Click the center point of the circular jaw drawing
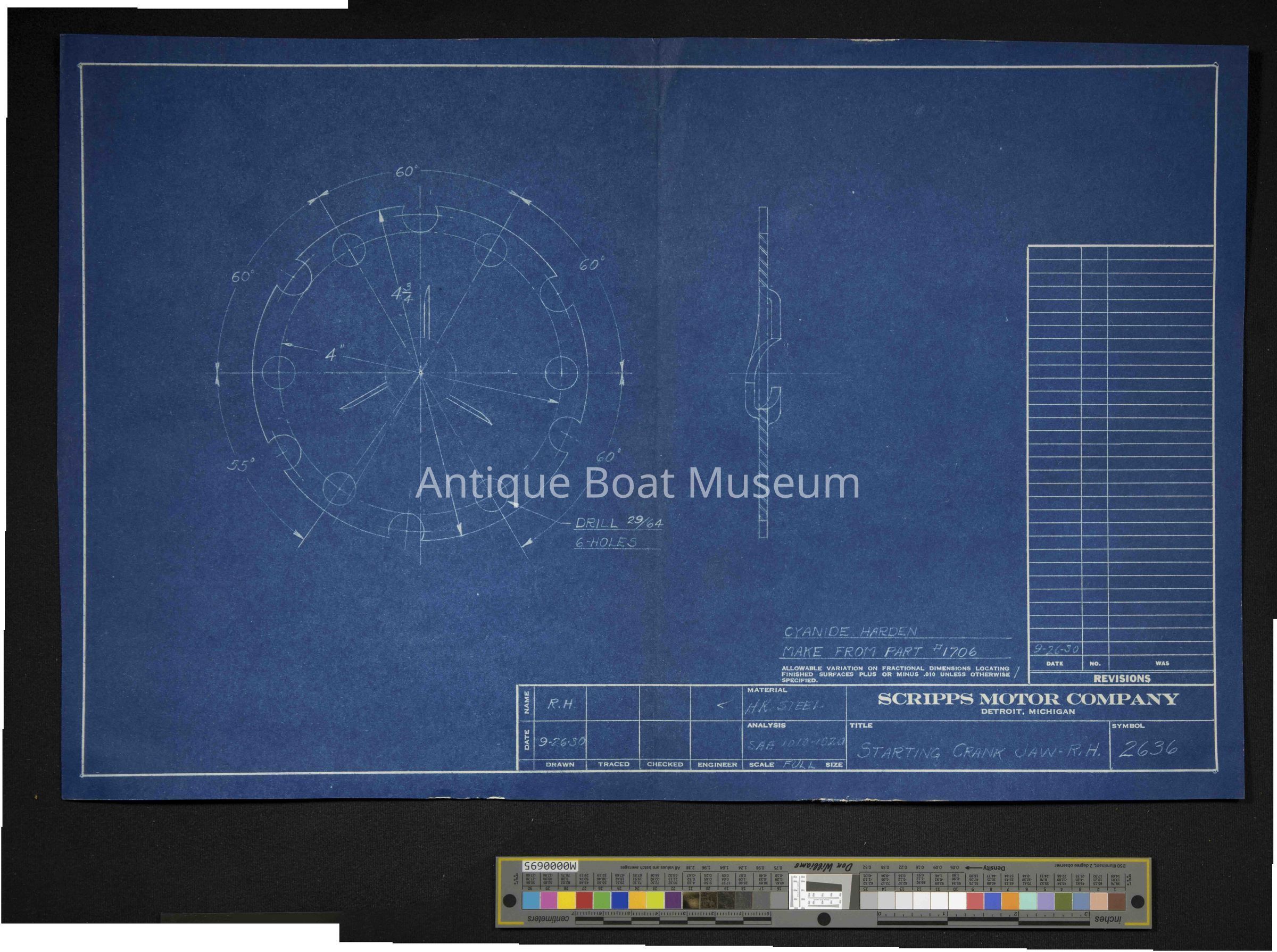This screenshot has height=952, width=1277. pos(421,373)
